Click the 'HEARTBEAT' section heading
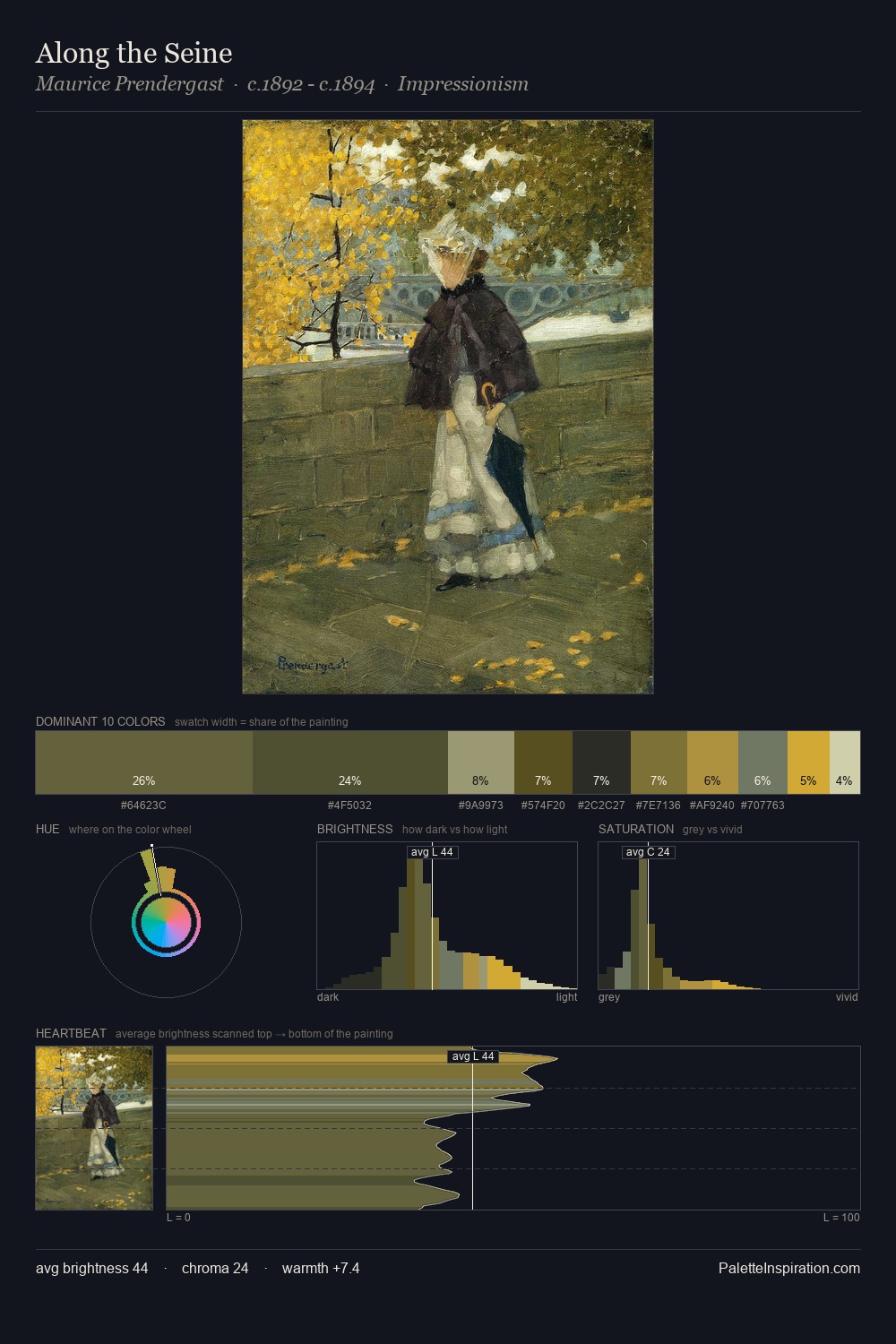 click(x=71, y=1033)
